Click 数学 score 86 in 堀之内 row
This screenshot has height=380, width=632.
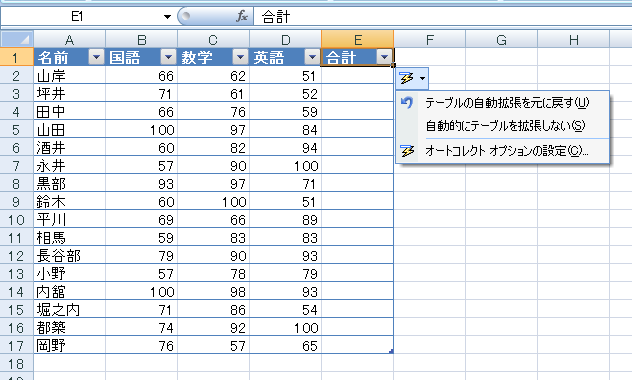[213, 309]
